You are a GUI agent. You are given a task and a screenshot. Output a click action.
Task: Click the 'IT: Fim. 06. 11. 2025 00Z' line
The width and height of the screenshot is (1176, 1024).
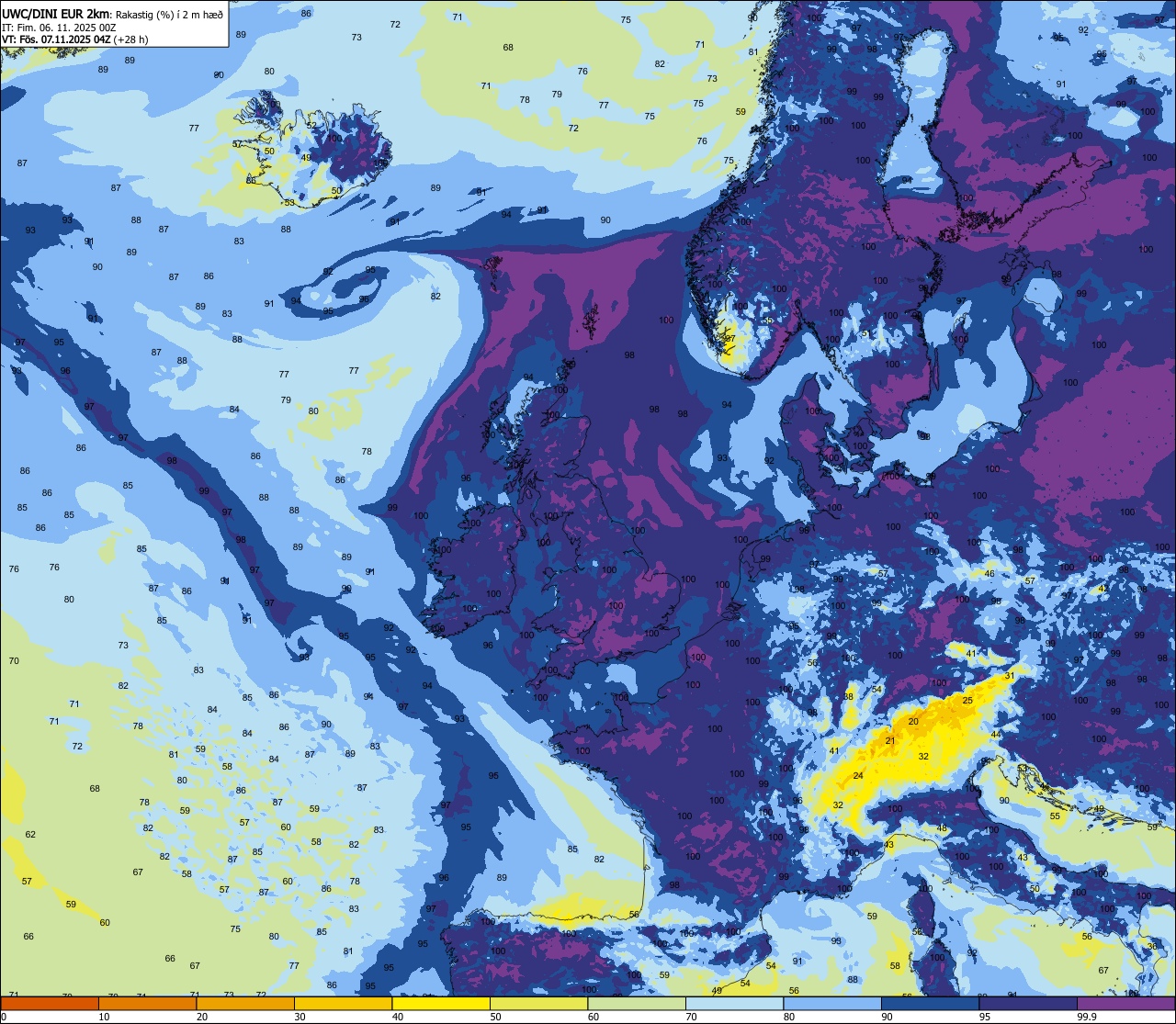point(59,28)
